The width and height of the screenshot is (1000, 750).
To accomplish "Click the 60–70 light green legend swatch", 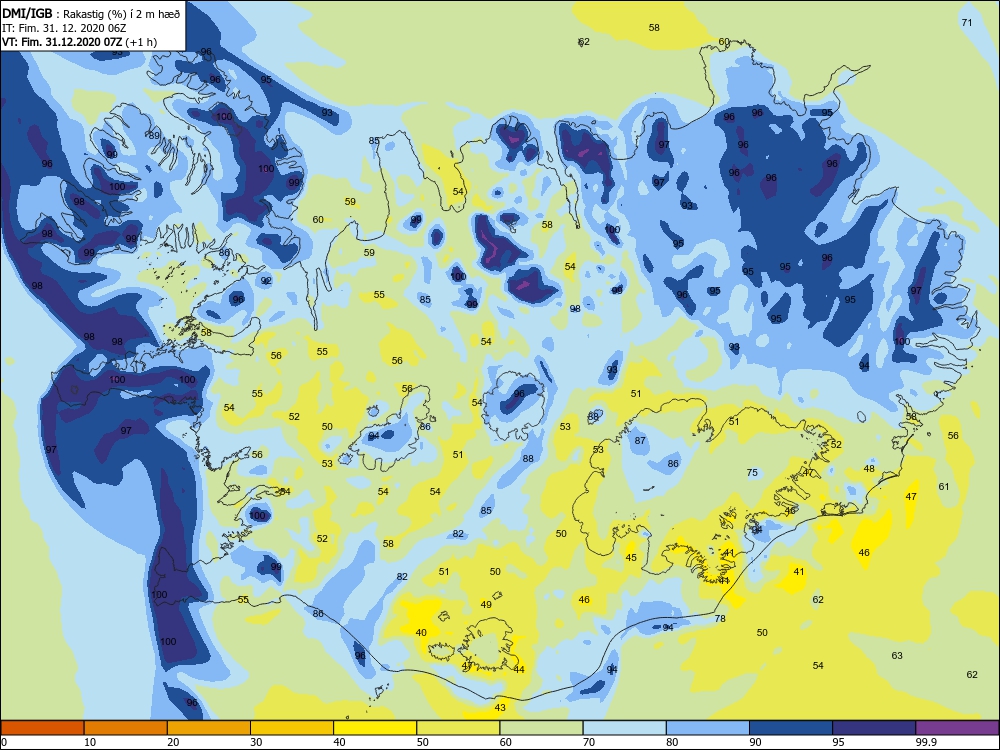I will click(541, 728).
